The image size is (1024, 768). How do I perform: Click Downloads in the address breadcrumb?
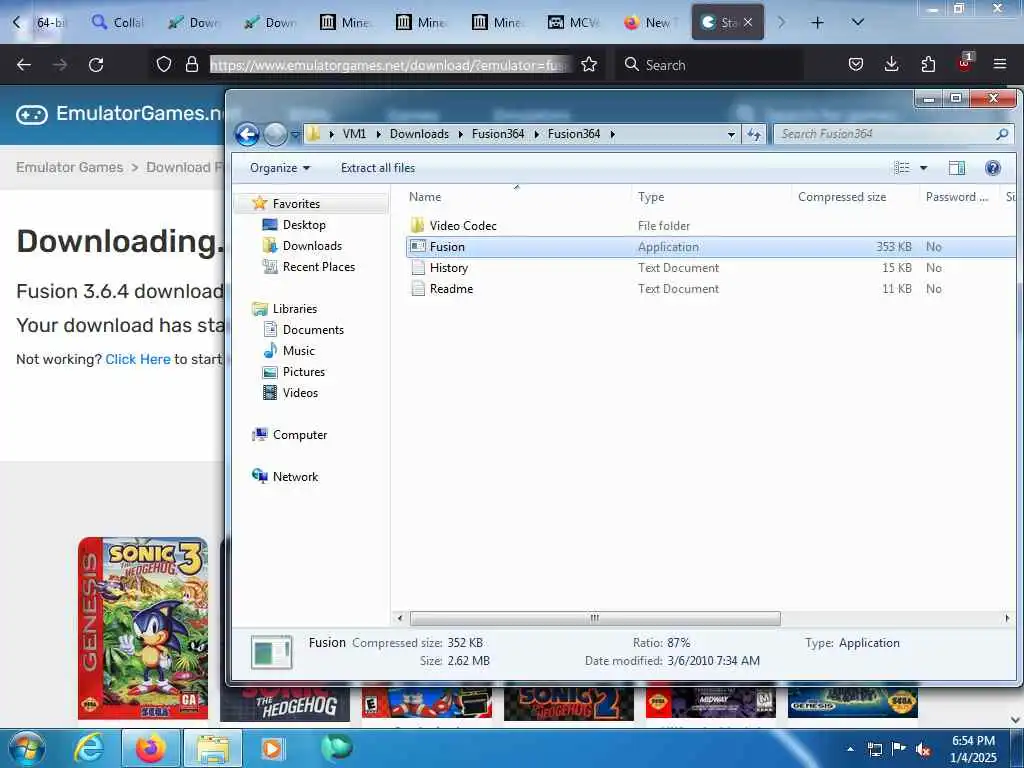click(x=419, y=134)
